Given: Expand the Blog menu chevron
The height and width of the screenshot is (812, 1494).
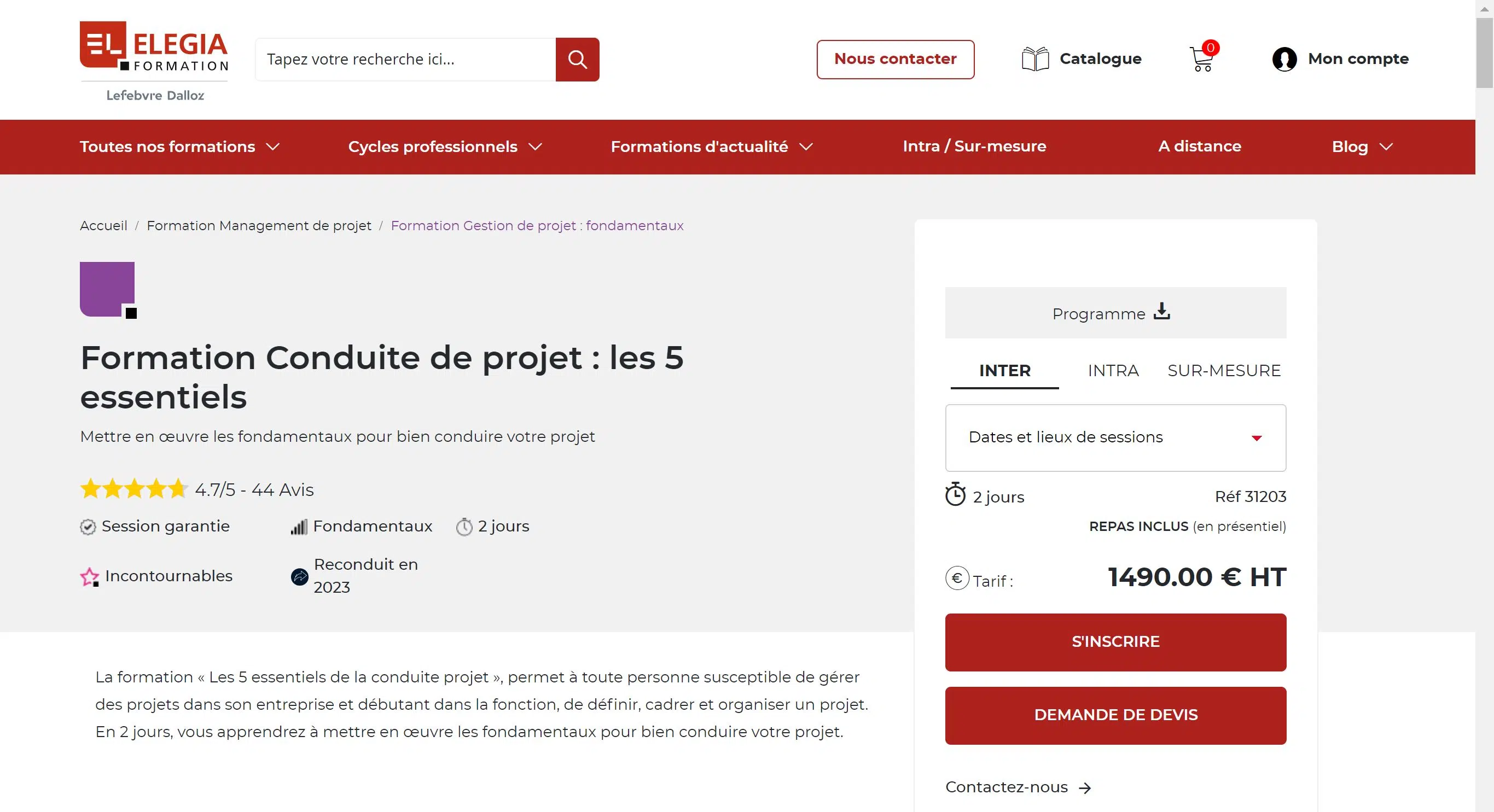Looking at the screenshot, I should (x=1386, y=147).
